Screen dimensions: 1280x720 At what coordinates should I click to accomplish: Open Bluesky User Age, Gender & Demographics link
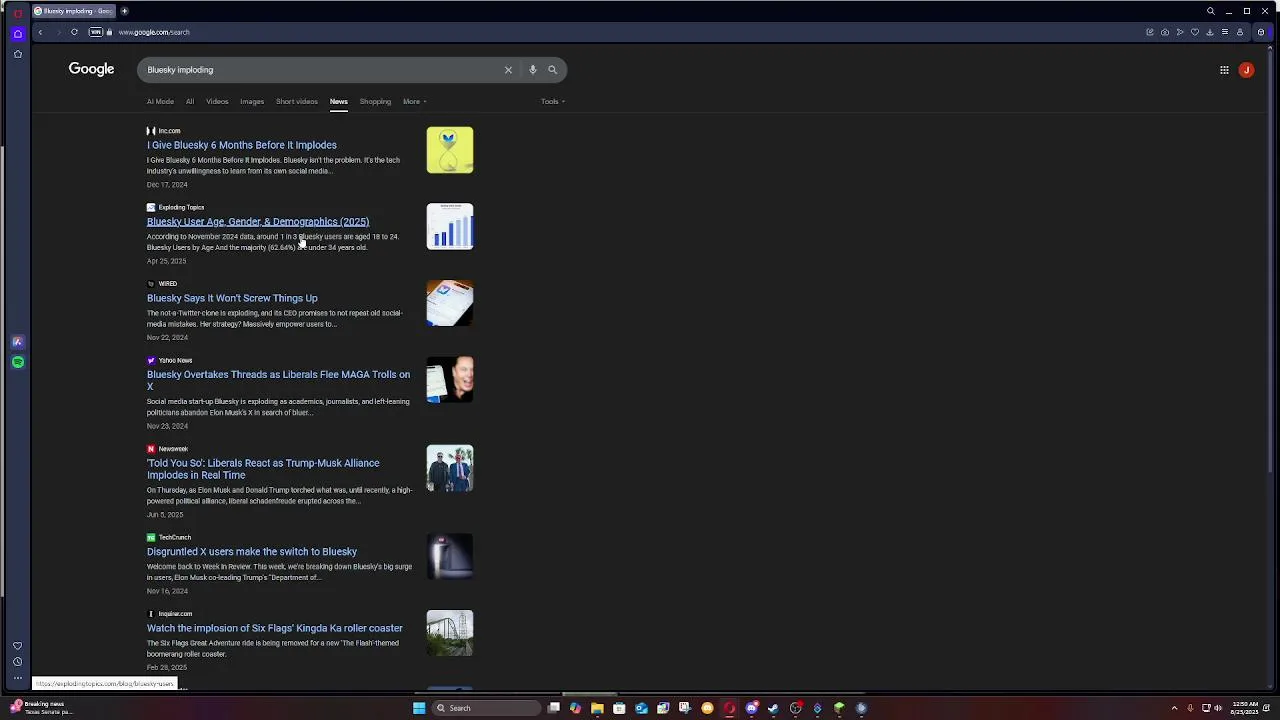258,222
